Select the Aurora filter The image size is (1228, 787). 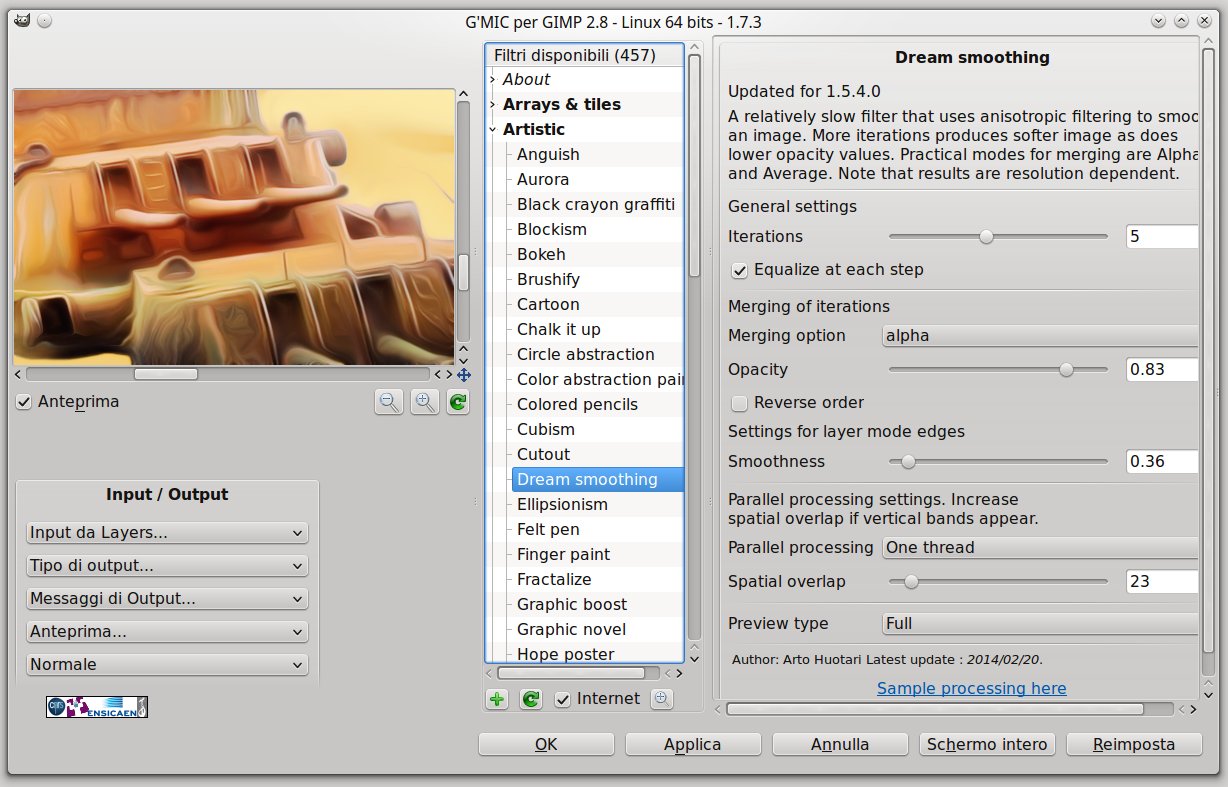coord(543,180)
